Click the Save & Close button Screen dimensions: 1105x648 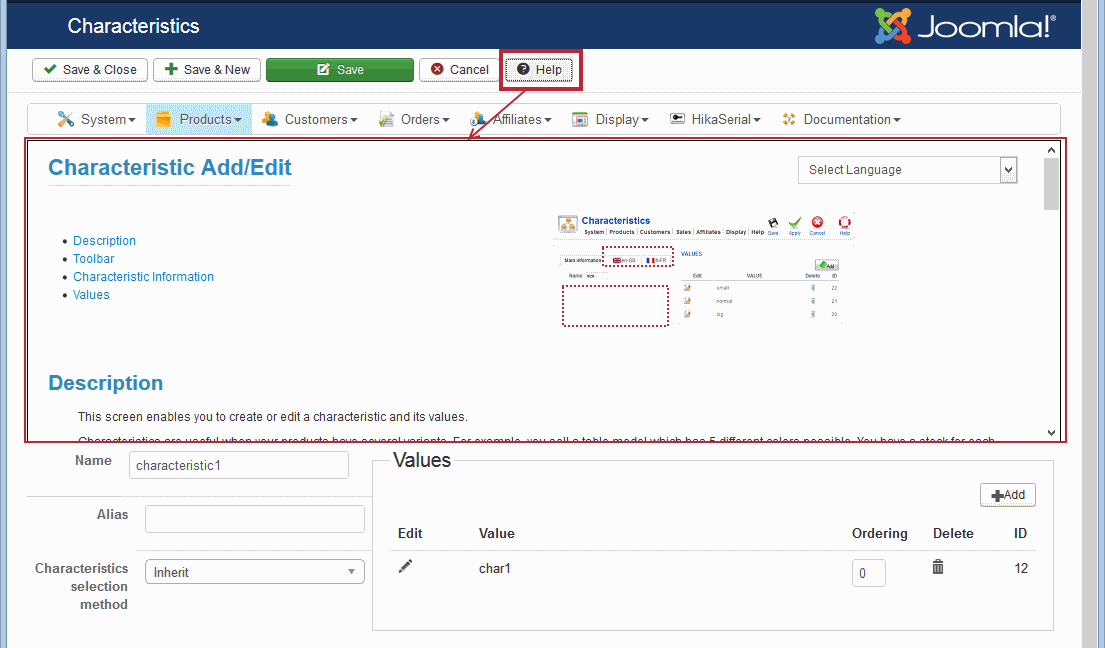(89, 70)
